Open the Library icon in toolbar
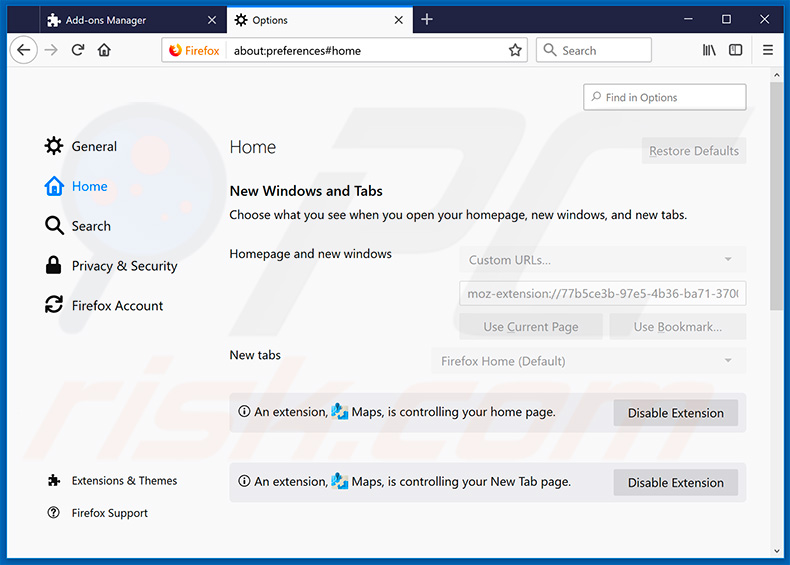 pyautogui.click(x=709, y=50)
